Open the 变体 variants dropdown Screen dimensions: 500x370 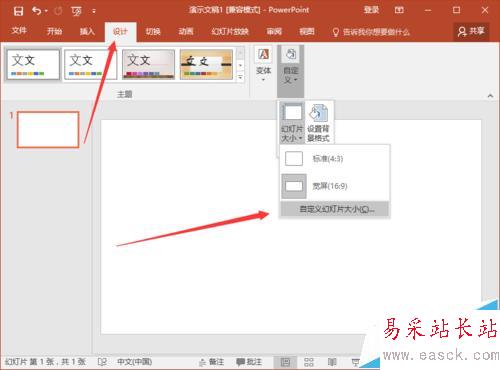pyautogui.click(x=263, y=65)
